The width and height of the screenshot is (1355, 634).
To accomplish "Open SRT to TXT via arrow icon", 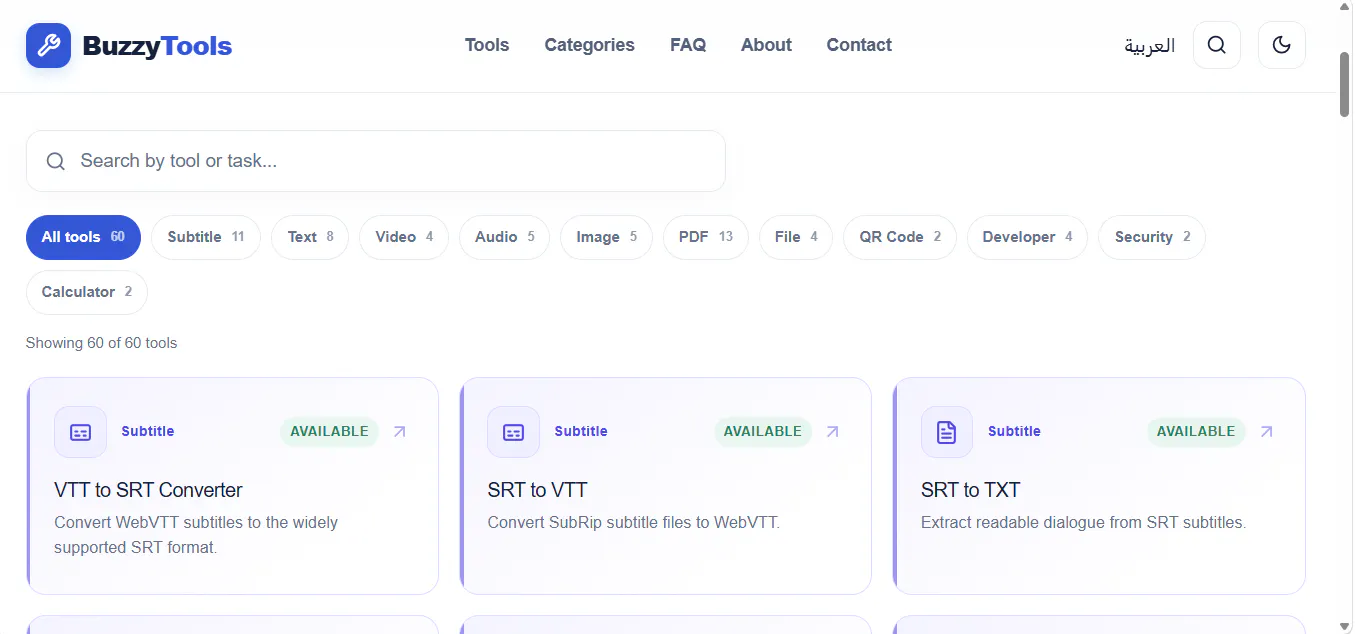I will click(x=1266, y=432).
